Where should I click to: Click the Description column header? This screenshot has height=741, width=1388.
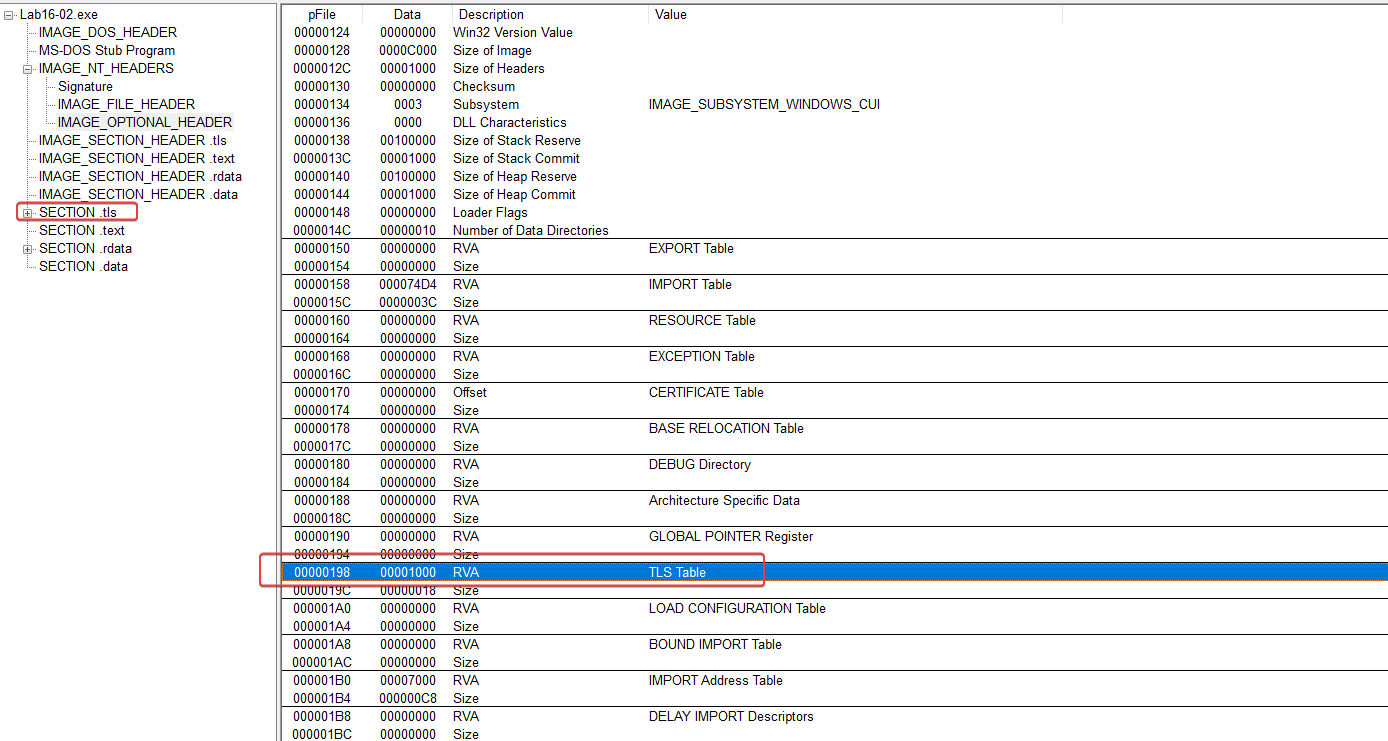point(551,14)
